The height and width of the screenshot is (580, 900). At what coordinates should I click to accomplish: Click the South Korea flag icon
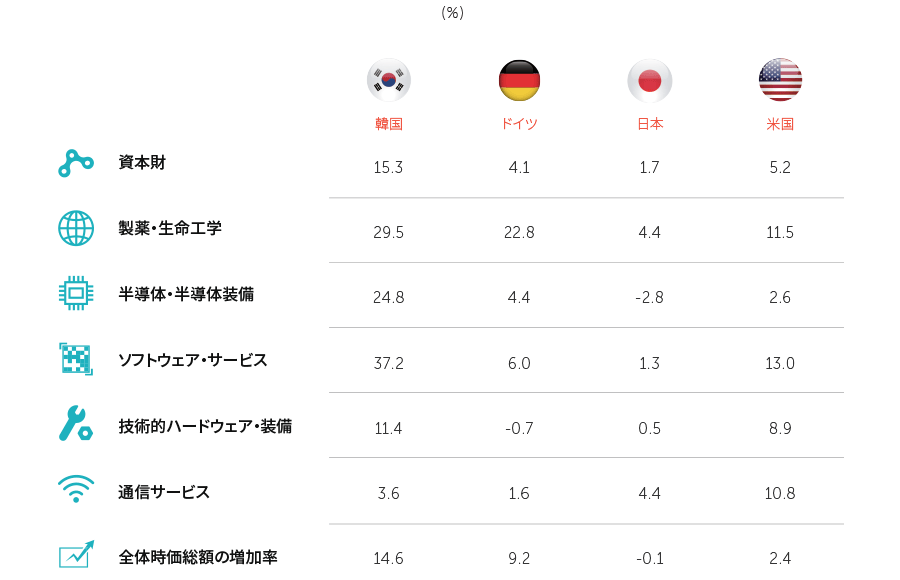(x=389, y=80)
